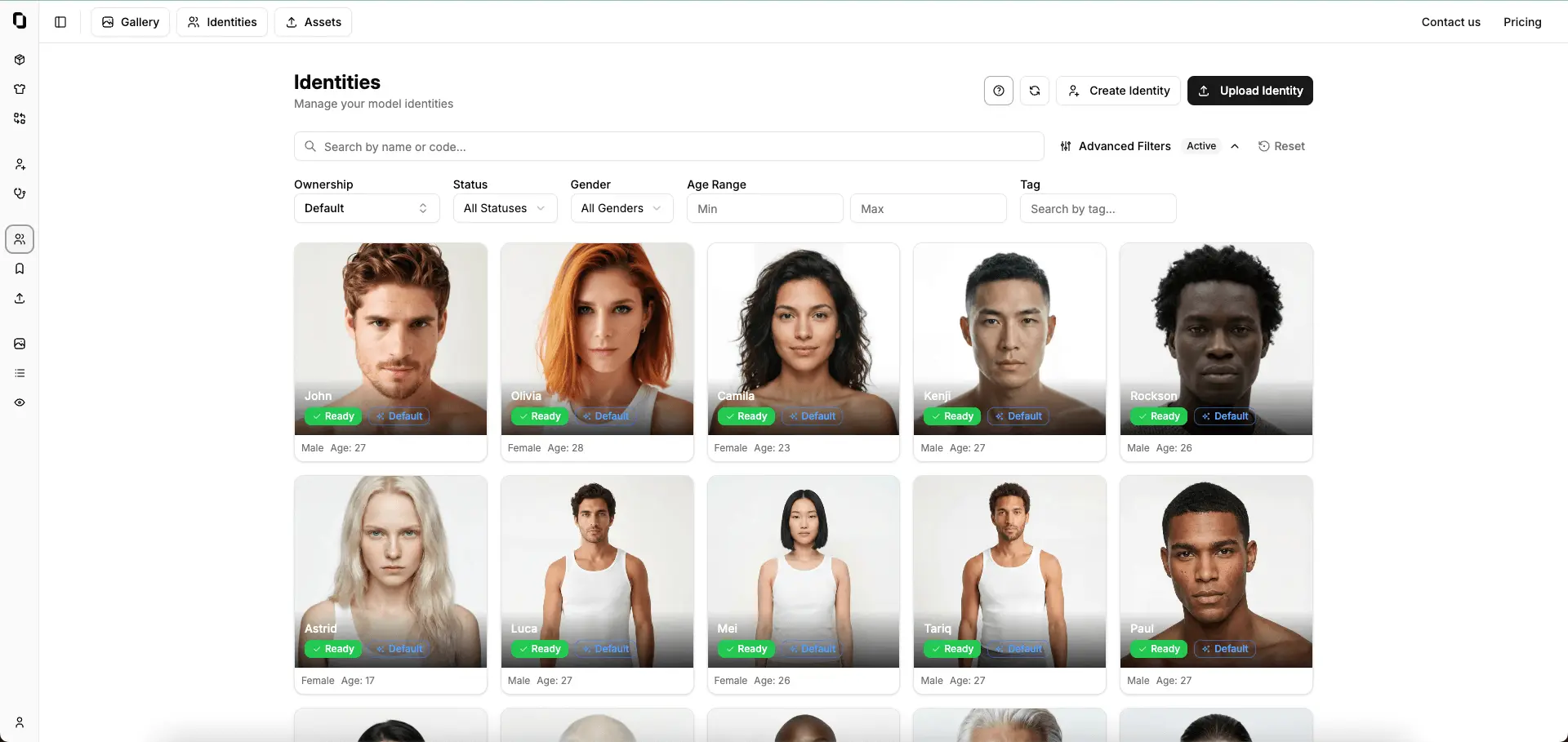Click the Default badge on Paul's card
The image size is (1568, 742).
coord(1224,649)
